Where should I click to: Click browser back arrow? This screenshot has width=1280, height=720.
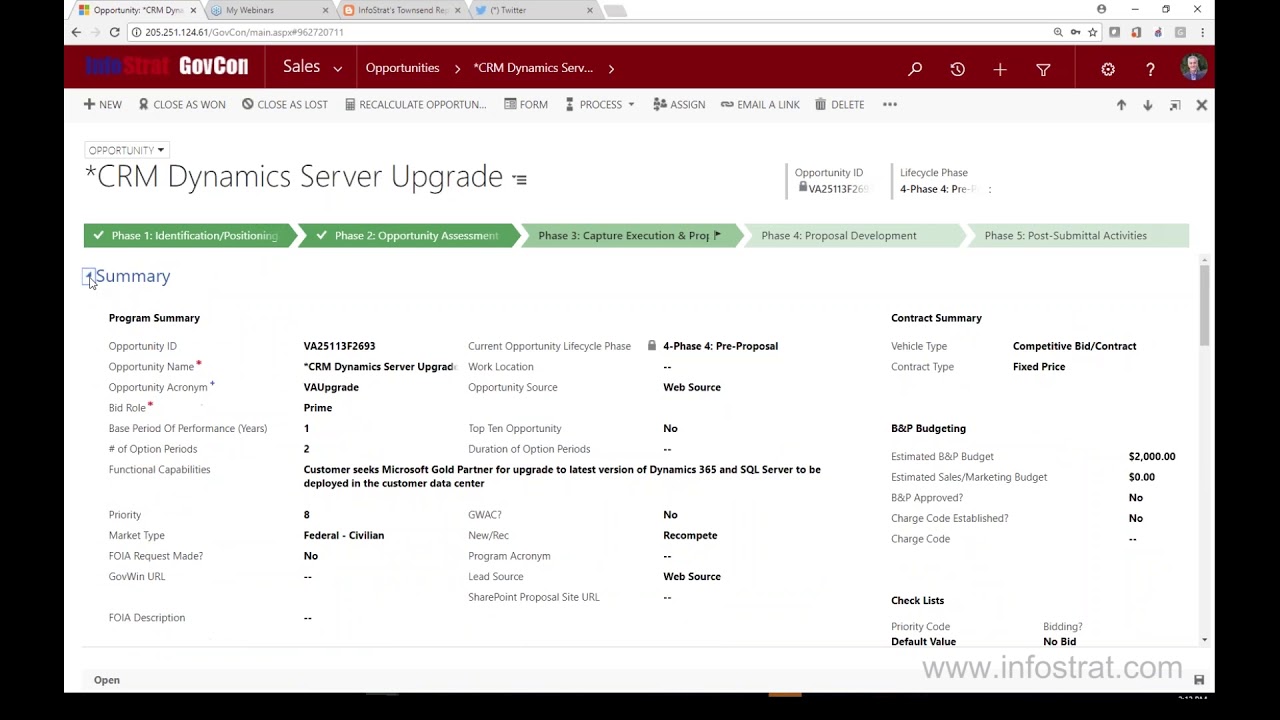76,32
